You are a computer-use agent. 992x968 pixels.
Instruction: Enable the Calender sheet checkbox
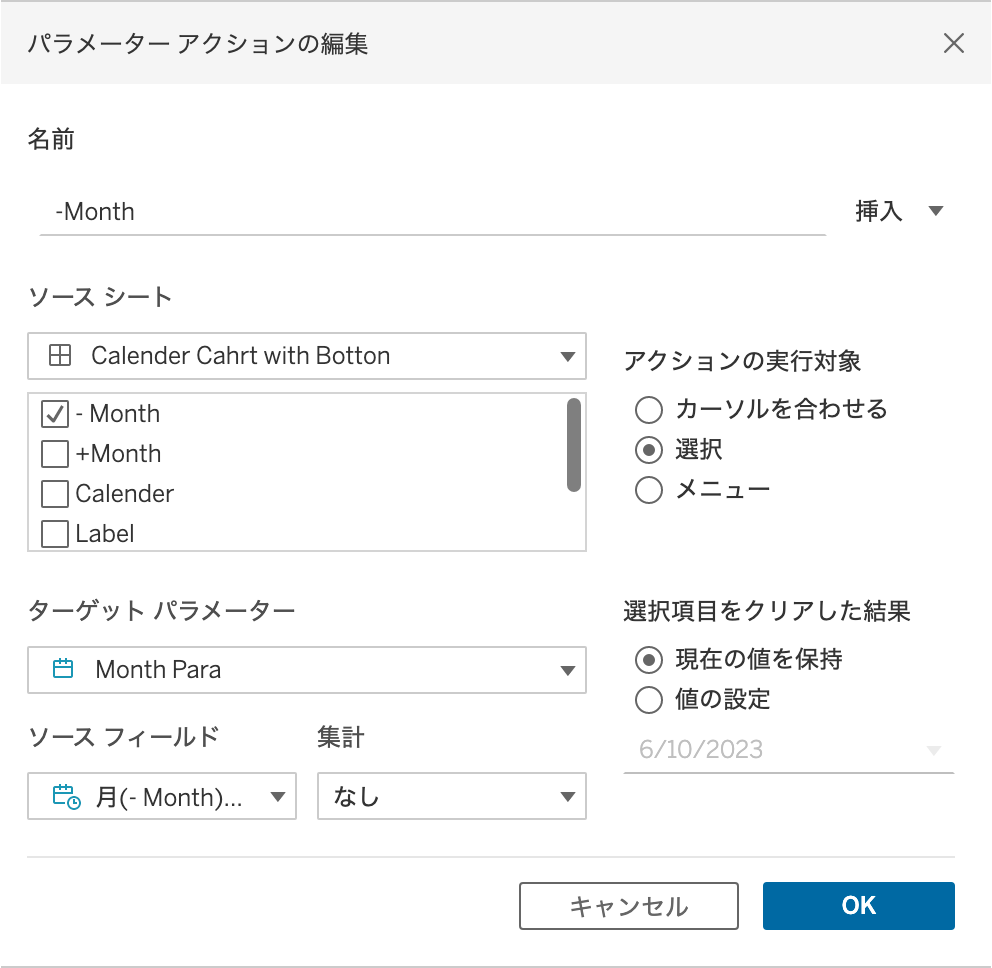coord(55,494)
